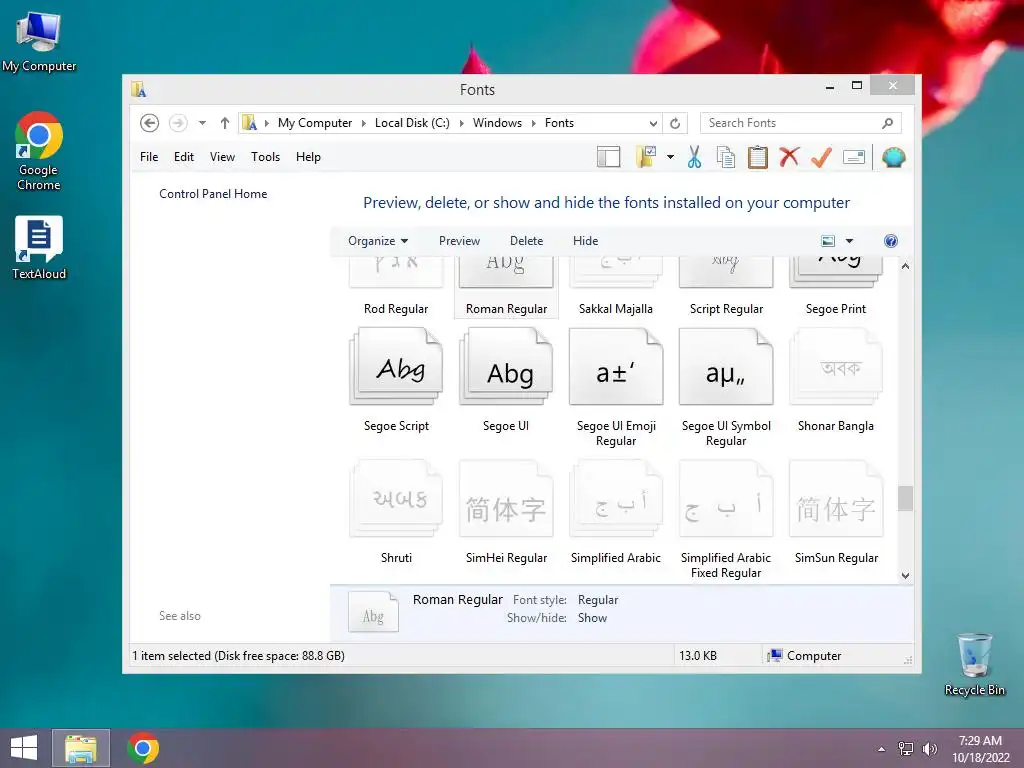Refresh the Fonts folder view
Screen dimensions: 1024x768
675,123
